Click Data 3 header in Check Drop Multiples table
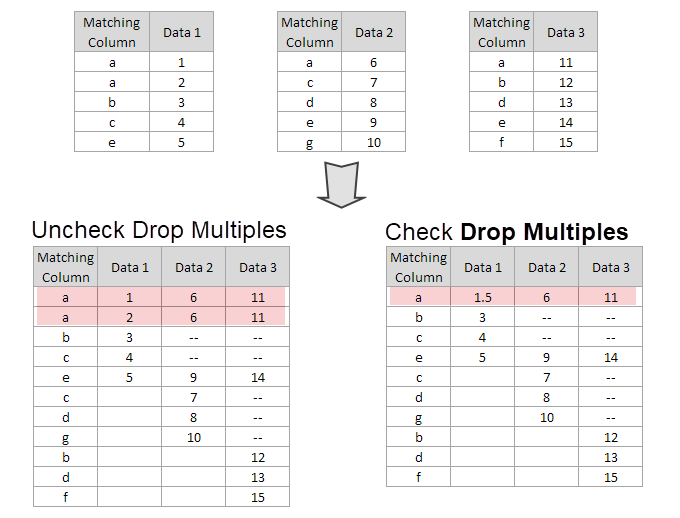The width and height of the screenshot is (680, 518). [x=611, y=267]
